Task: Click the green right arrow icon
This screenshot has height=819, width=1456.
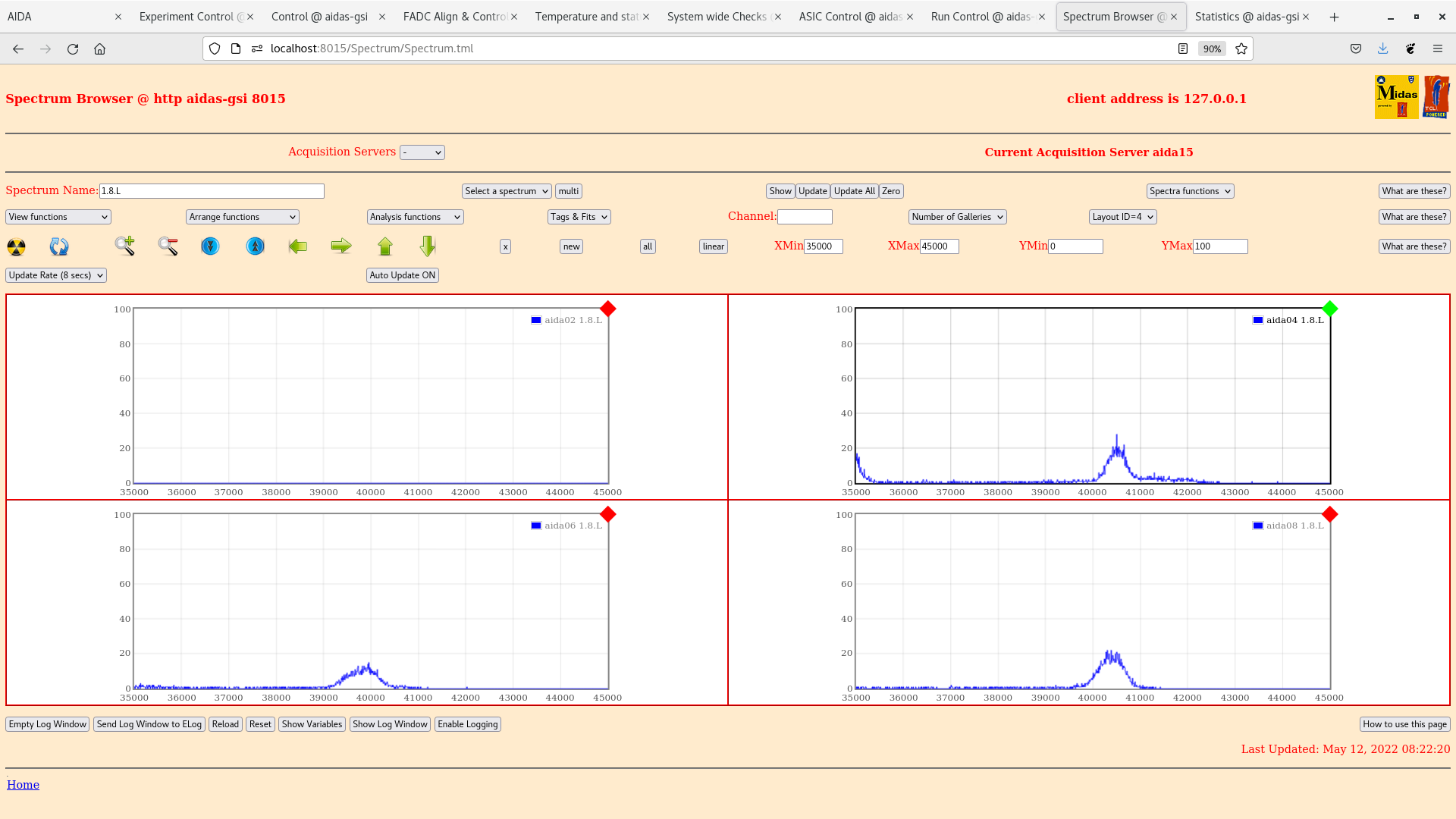Action: (x=341, y=246)
